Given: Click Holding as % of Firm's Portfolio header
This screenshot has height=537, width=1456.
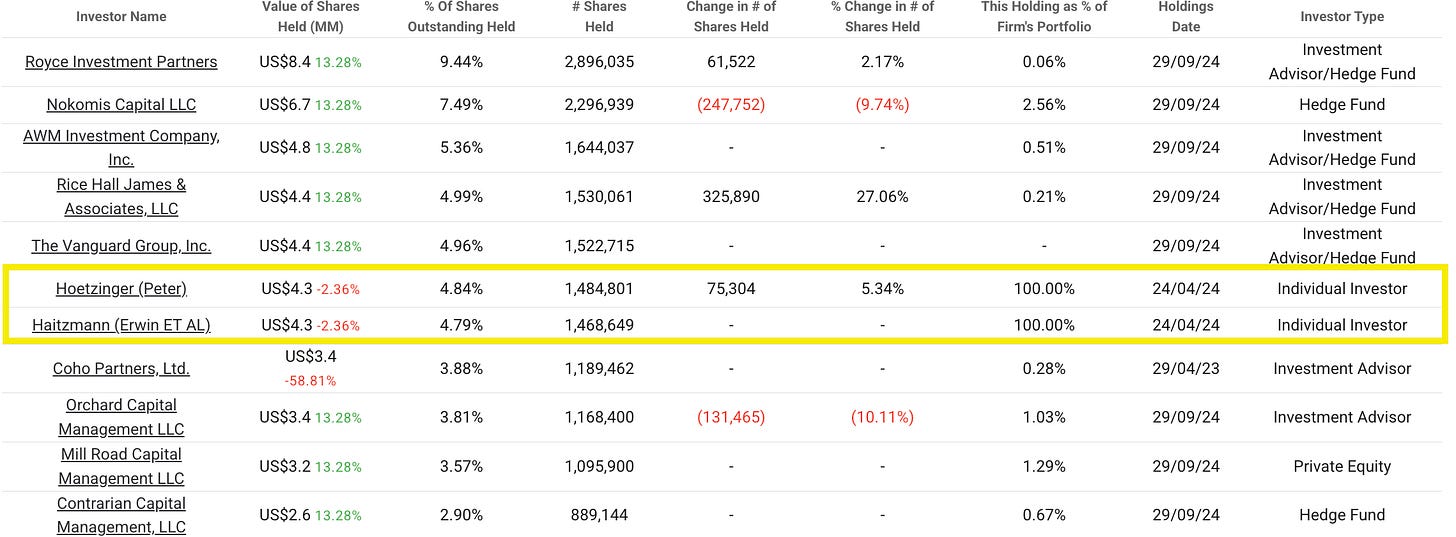Looking at the screenshot, I should pyautogui.click(x=1045, y=17).
